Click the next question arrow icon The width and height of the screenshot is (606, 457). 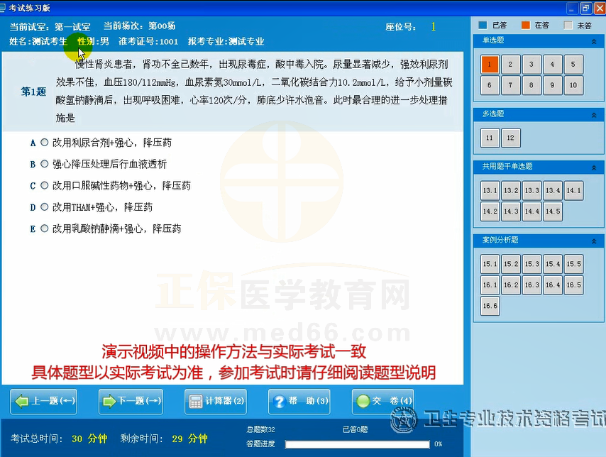(x=112, y=401)
